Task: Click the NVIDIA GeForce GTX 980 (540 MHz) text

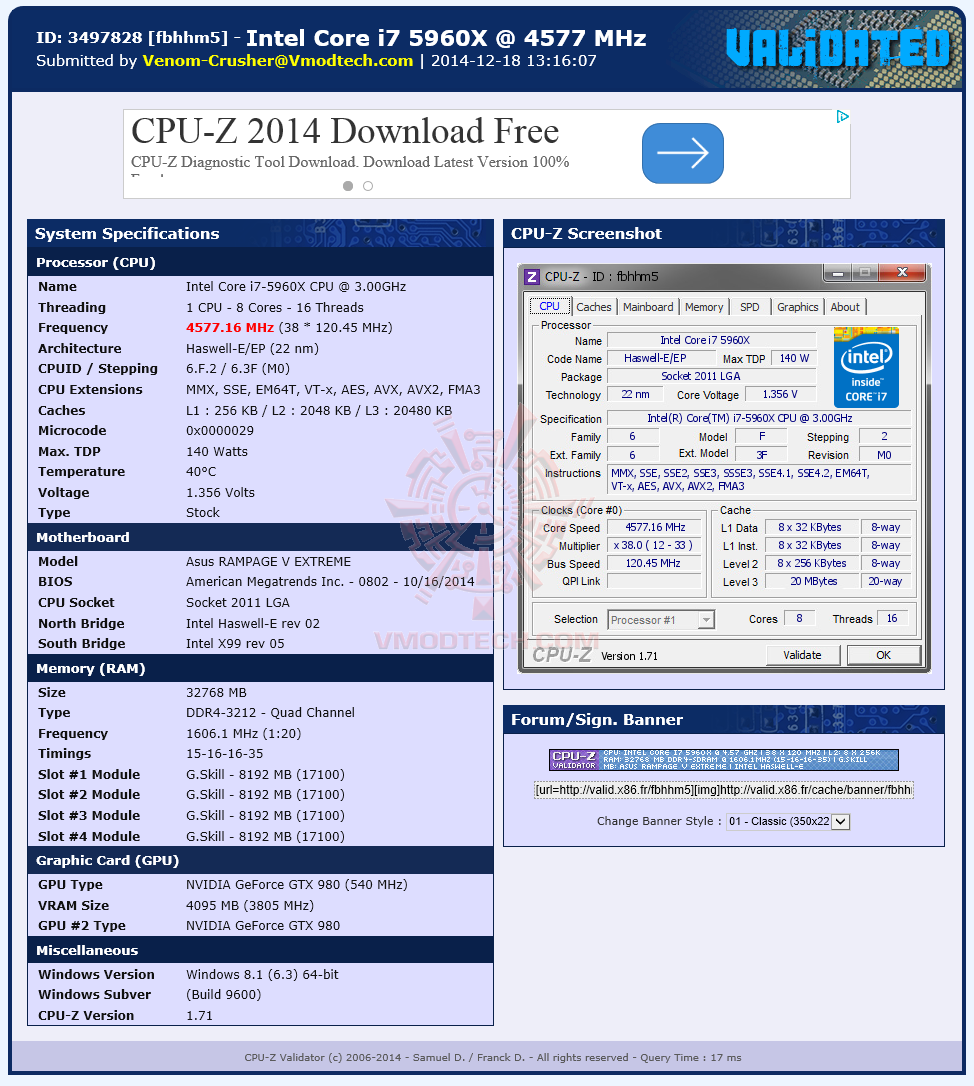Action: pos(296,884)
